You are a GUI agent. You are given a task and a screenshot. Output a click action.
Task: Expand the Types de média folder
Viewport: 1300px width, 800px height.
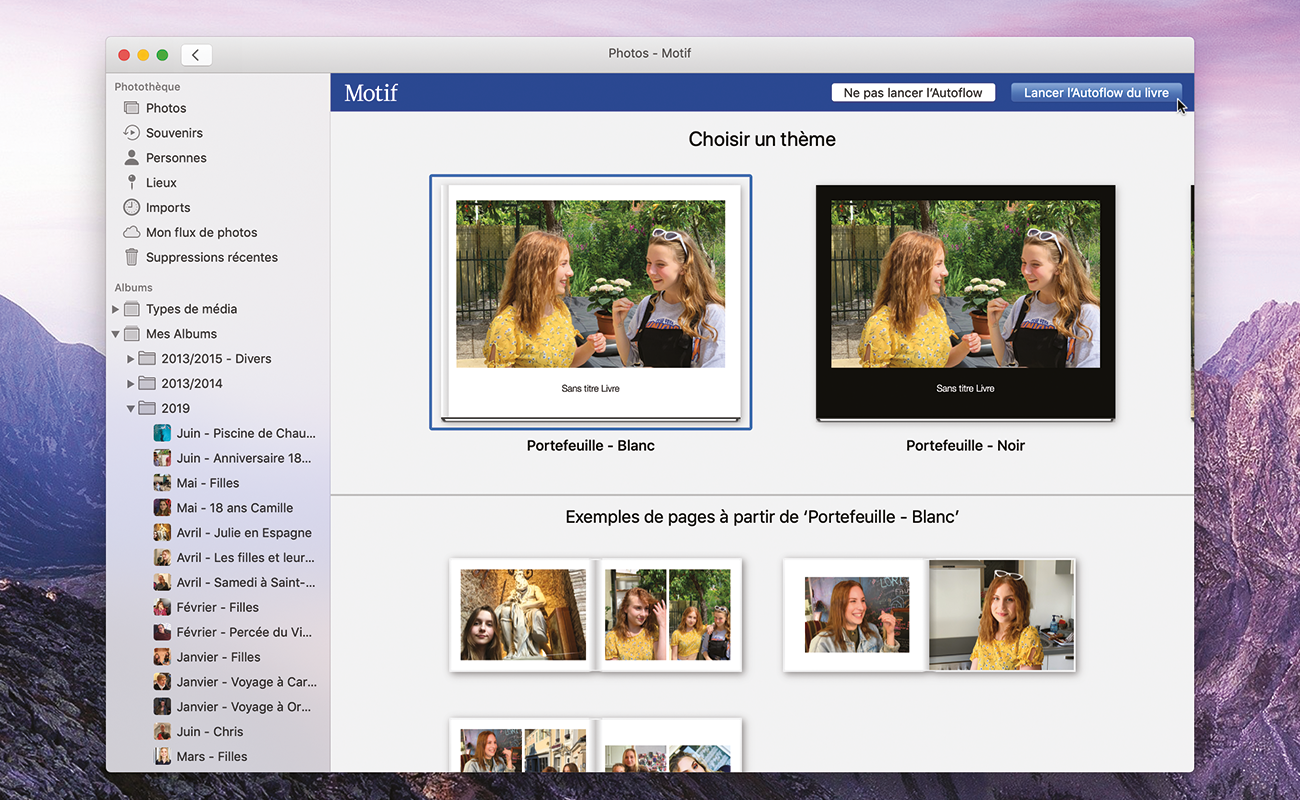(116, 309)
